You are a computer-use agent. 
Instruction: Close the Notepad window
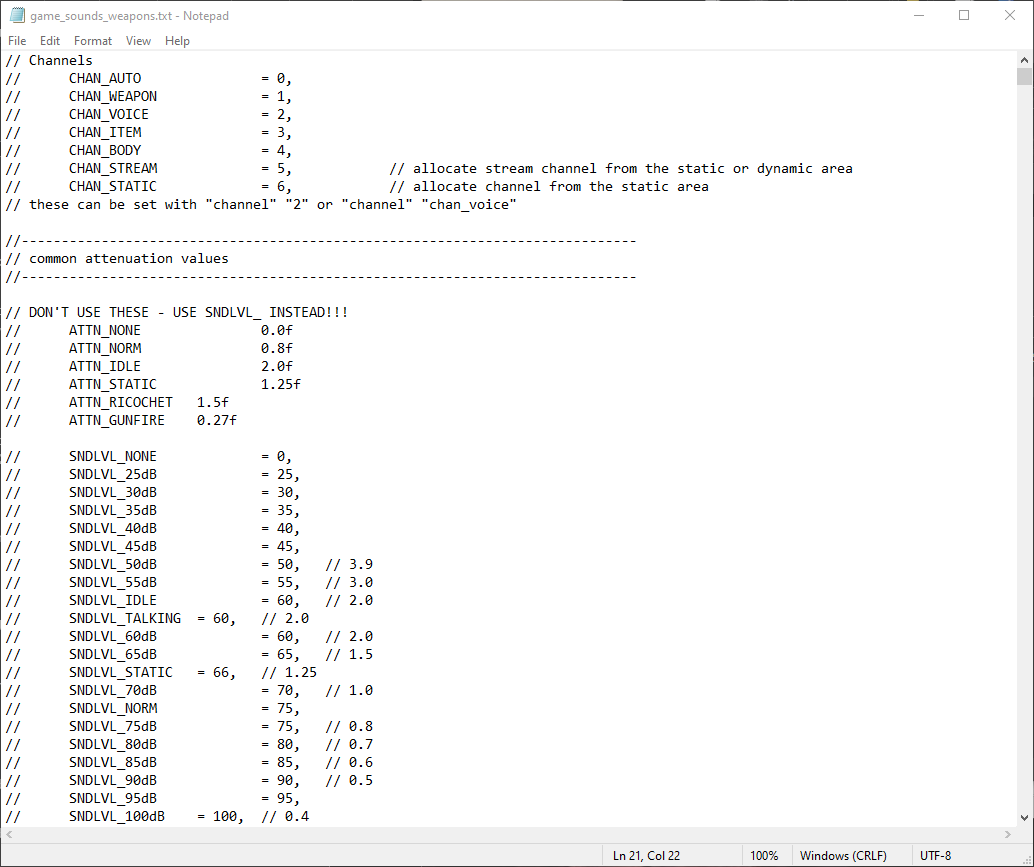[x=1010, y=15]
